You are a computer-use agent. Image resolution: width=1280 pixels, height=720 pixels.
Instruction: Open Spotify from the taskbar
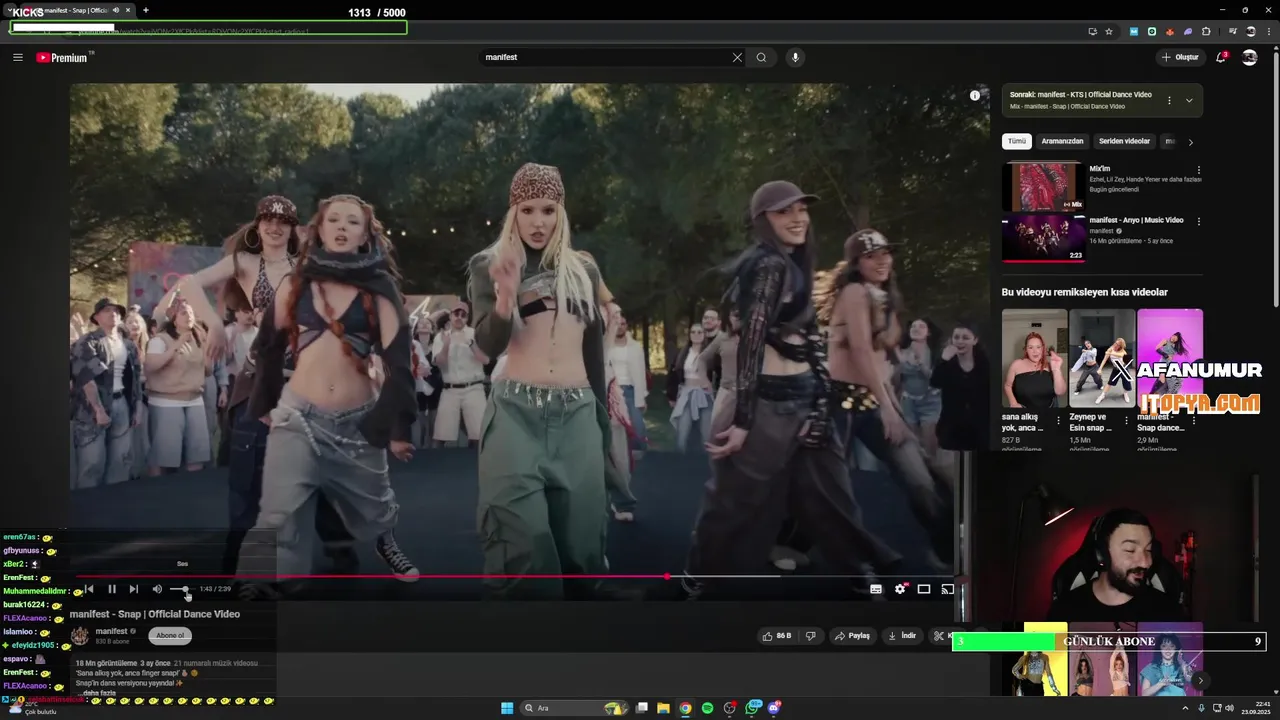click(707, 708)
